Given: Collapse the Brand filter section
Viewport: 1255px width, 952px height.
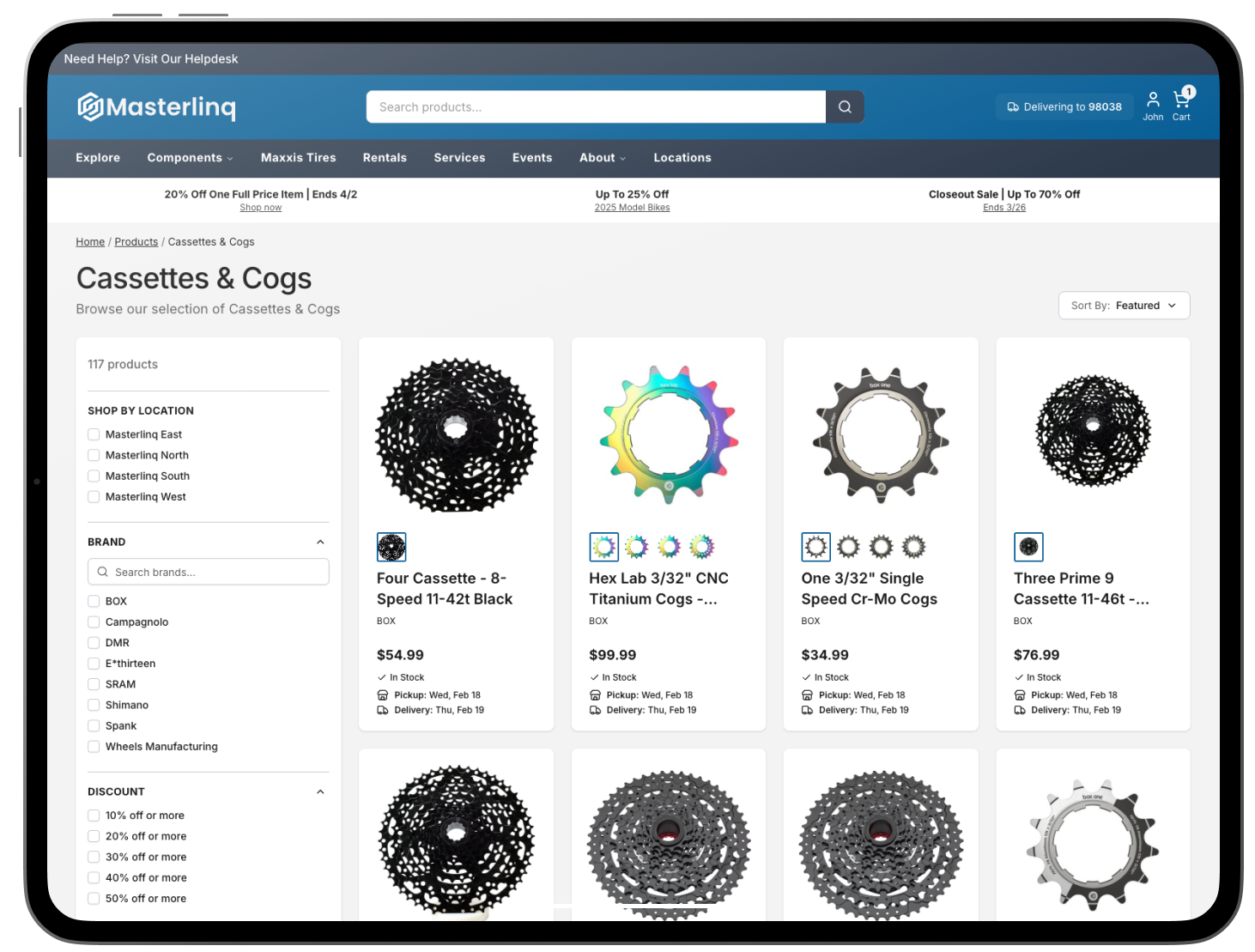Looking at the screenshot, I should [x=320, y=542].
